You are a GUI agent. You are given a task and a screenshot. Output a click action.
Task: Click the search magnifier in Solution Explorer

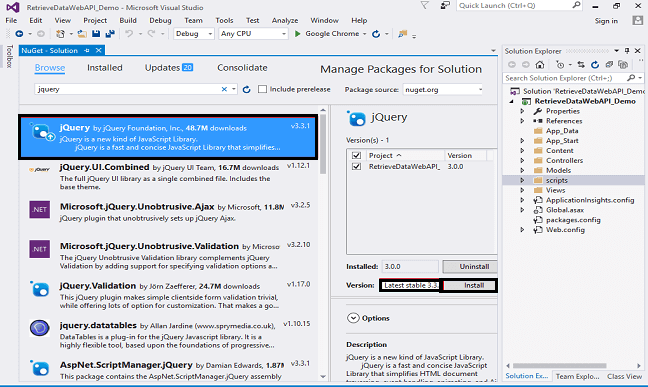[631, 78]
